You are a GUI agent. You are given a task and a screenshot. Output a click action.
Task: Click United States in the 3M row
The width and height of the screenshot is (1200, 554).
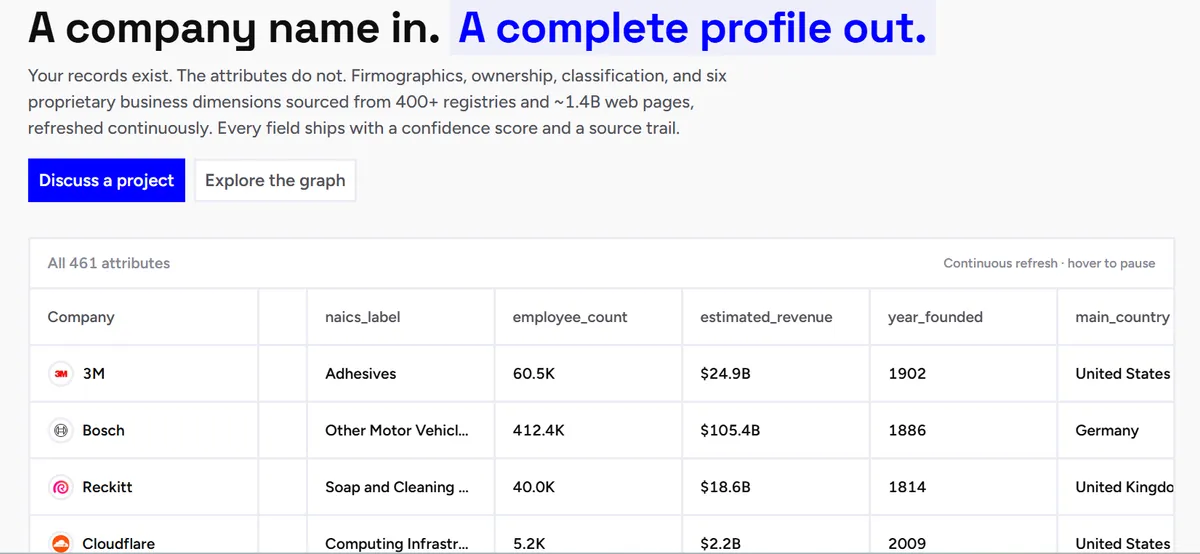tap(1122, 374)
